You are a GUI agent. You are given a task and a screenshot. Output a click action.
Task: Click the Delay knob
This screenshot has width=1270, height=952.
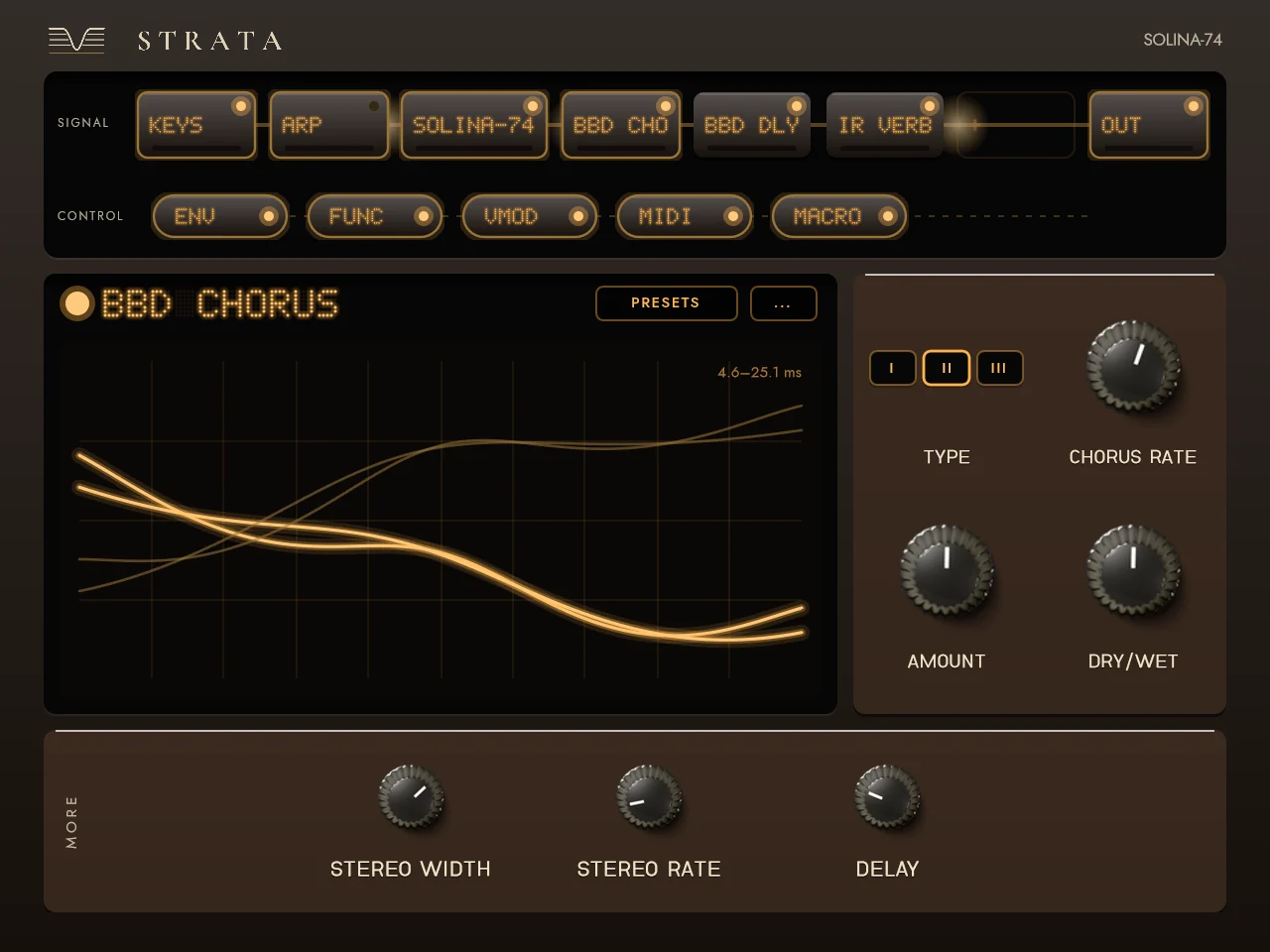(887, 796)
